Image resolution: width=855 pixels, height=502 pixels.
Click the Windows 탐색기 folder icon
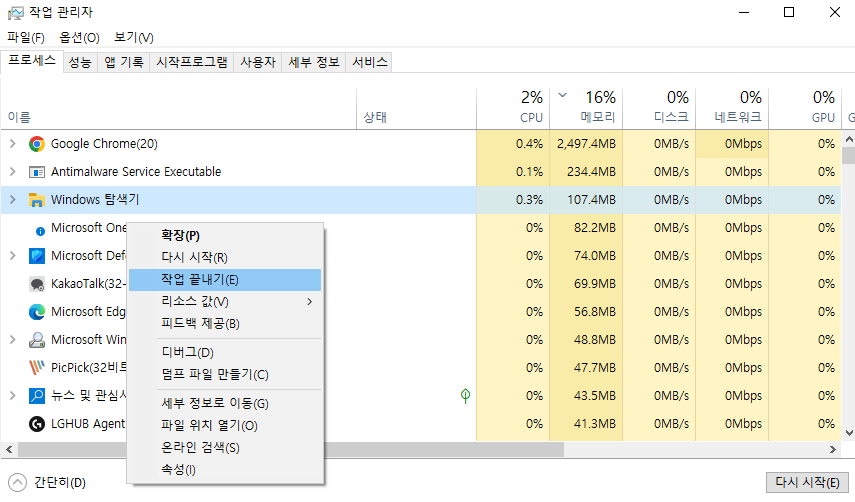37,200
